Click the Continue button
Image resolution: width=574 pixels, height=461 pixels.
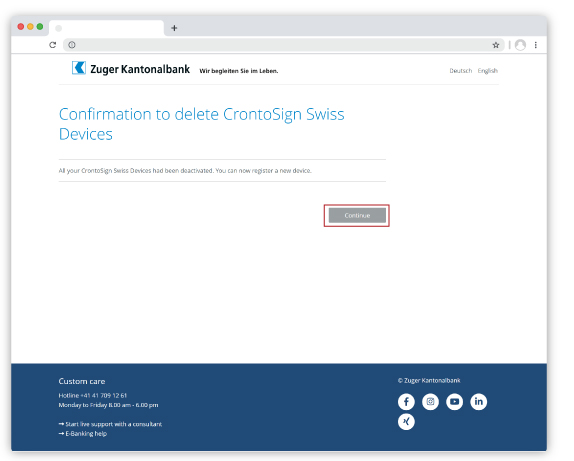pyautogui.click(x=357, y=215)
